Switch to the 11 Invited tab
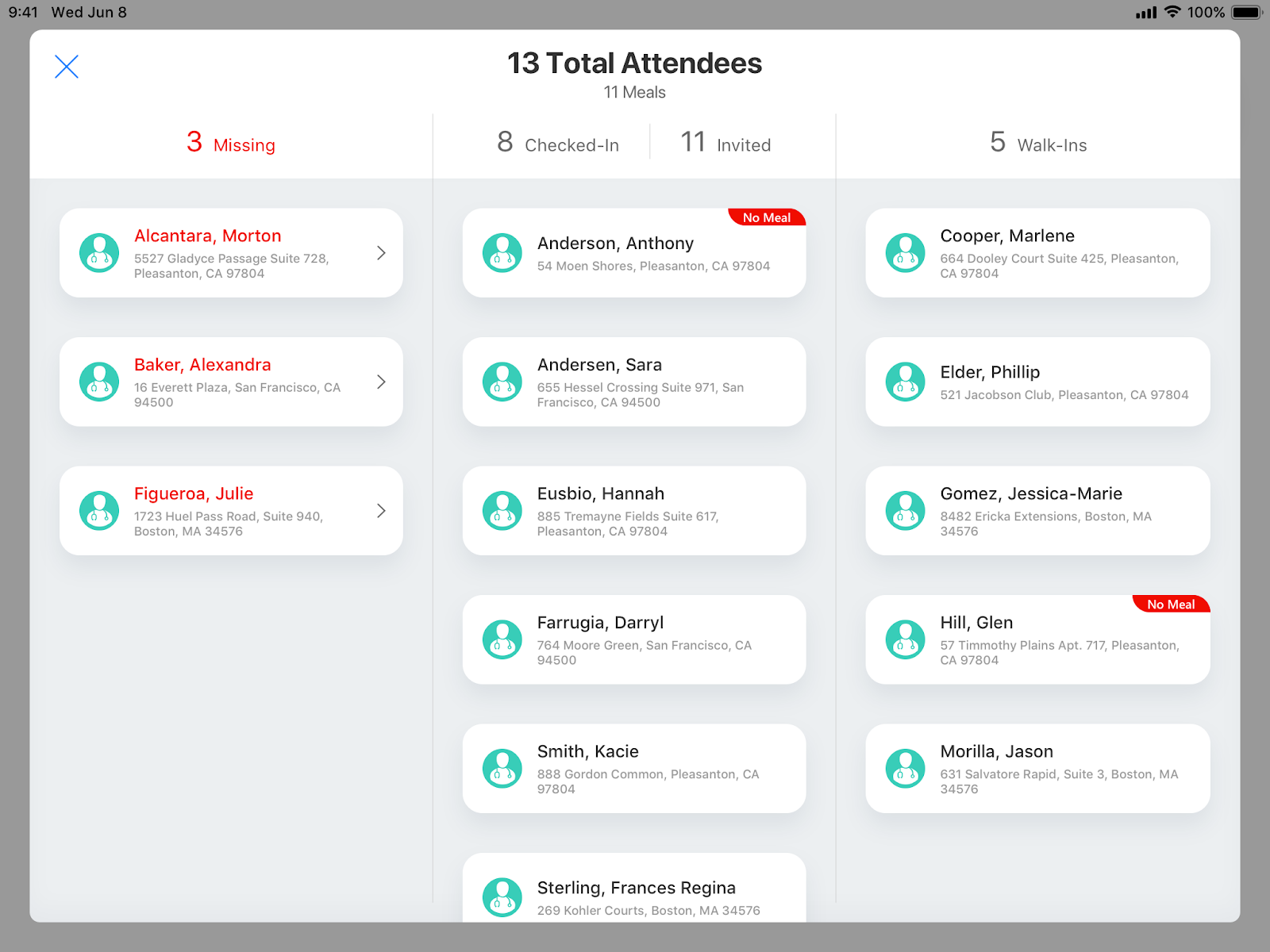 click(x=725, y=144)
